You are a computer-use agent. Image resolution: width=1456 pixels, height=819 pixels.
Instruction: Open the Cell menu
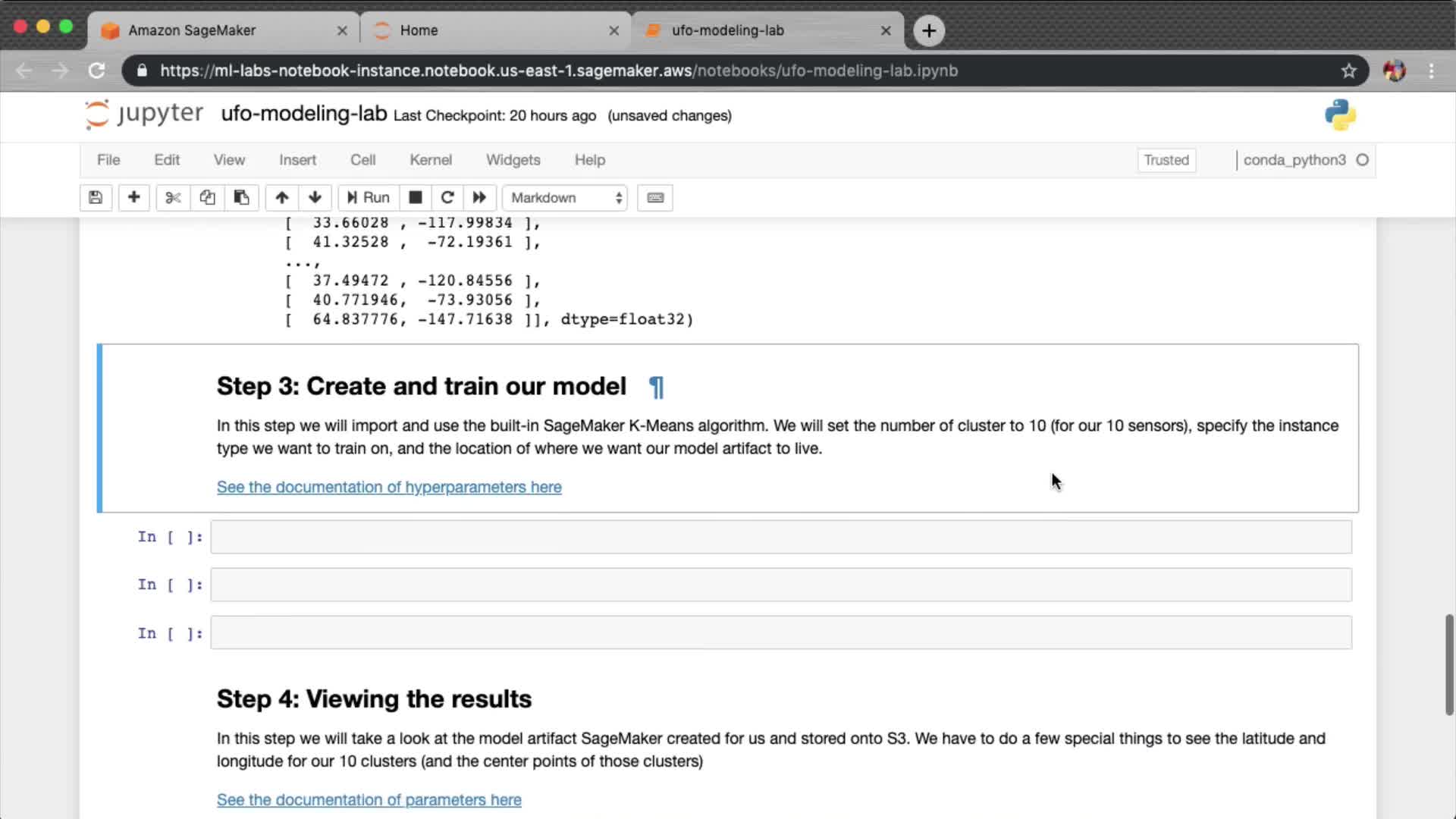coord(362,160)
